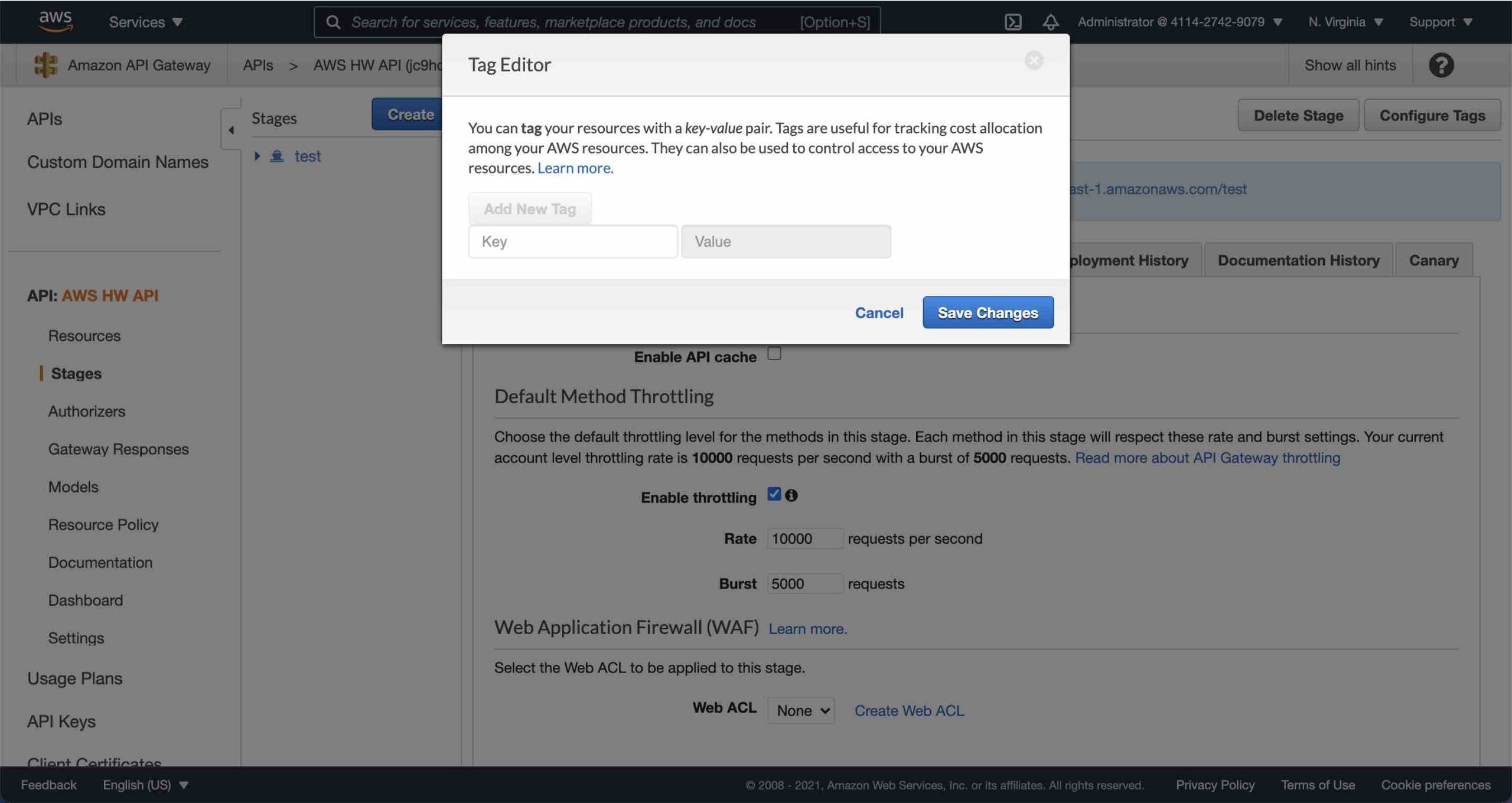Viewport: 1512px width, 803px height.
Task: Switch to the Documentation History tab
Action: click(x=1298, y=260)
